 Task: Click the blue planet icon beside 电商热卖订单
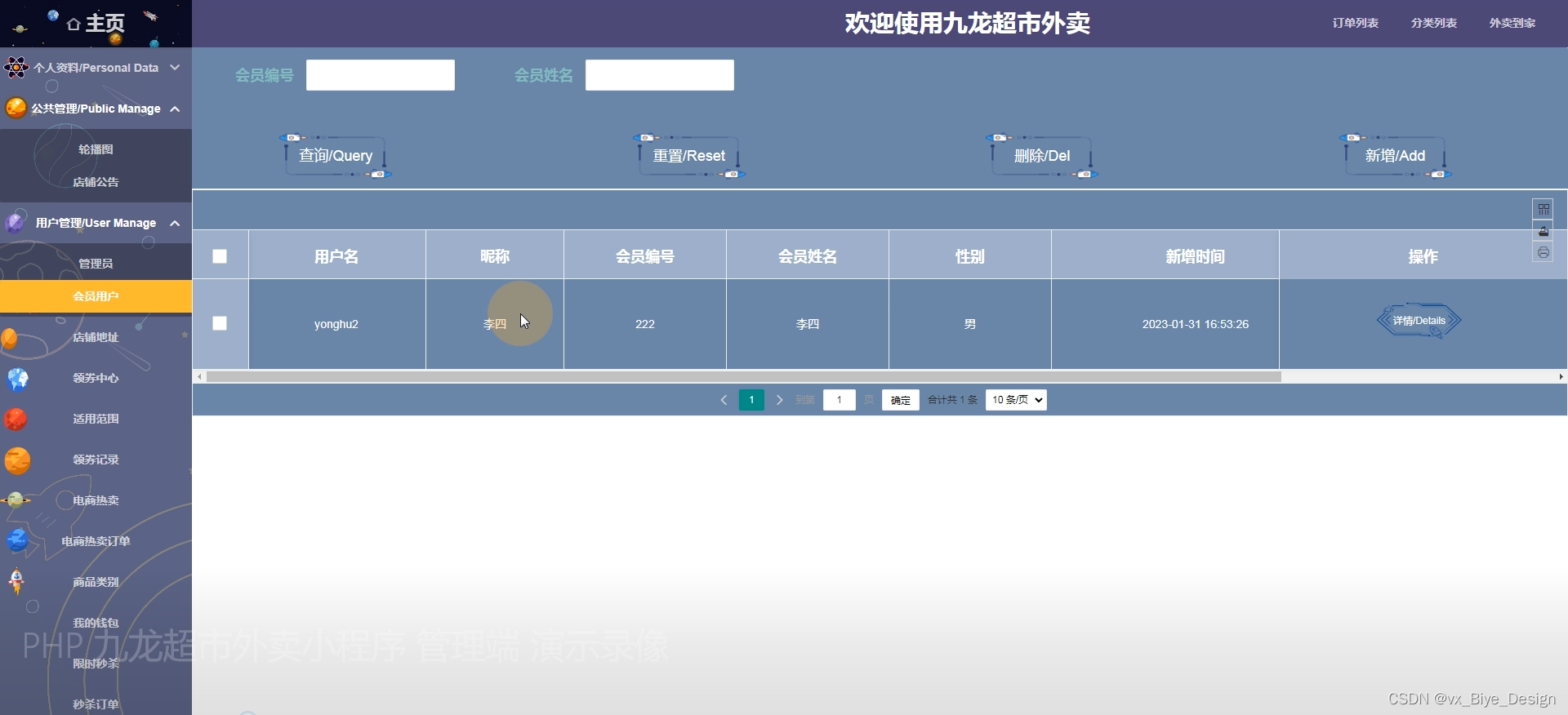tap(17, 540)
